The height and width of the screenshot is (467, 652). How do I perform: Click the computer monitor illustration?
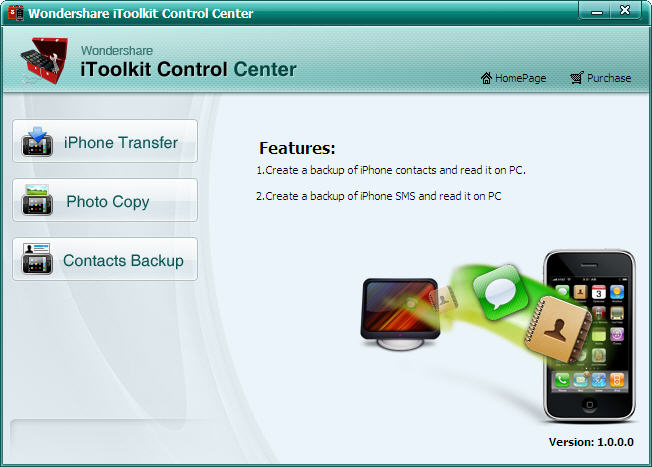pyautogui.click(x=400, y=314)
